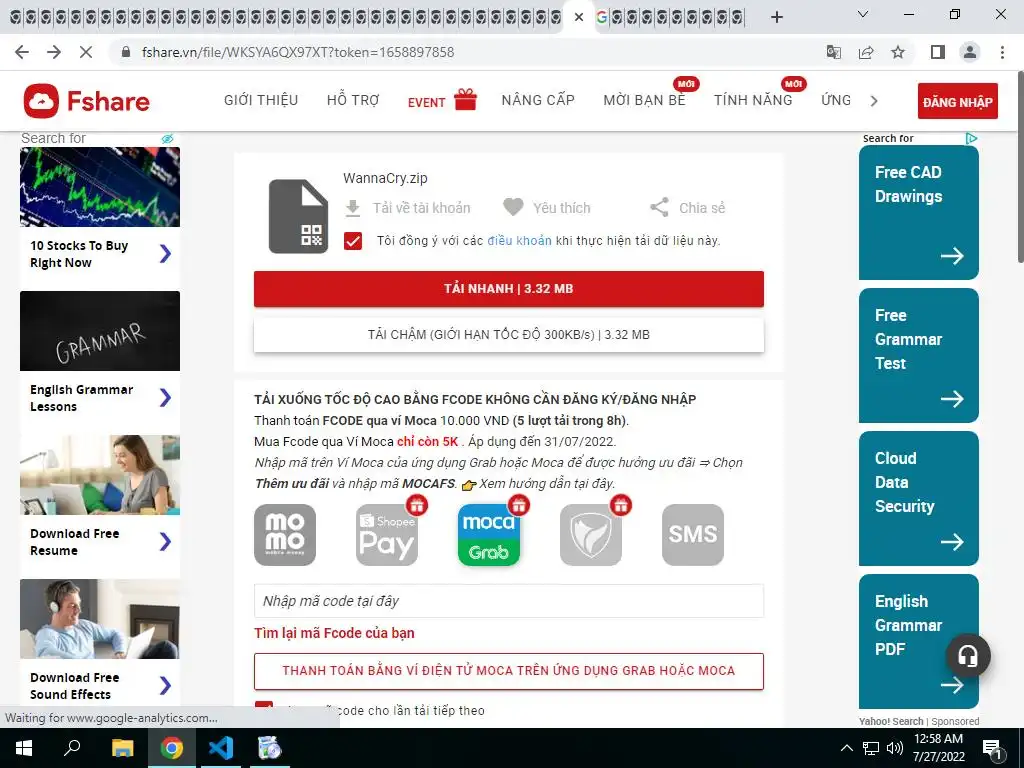The height and width of the screenshot is (768, 1024).
Task: Click the Chia sẻ share icon
Action: click(659, 208)
